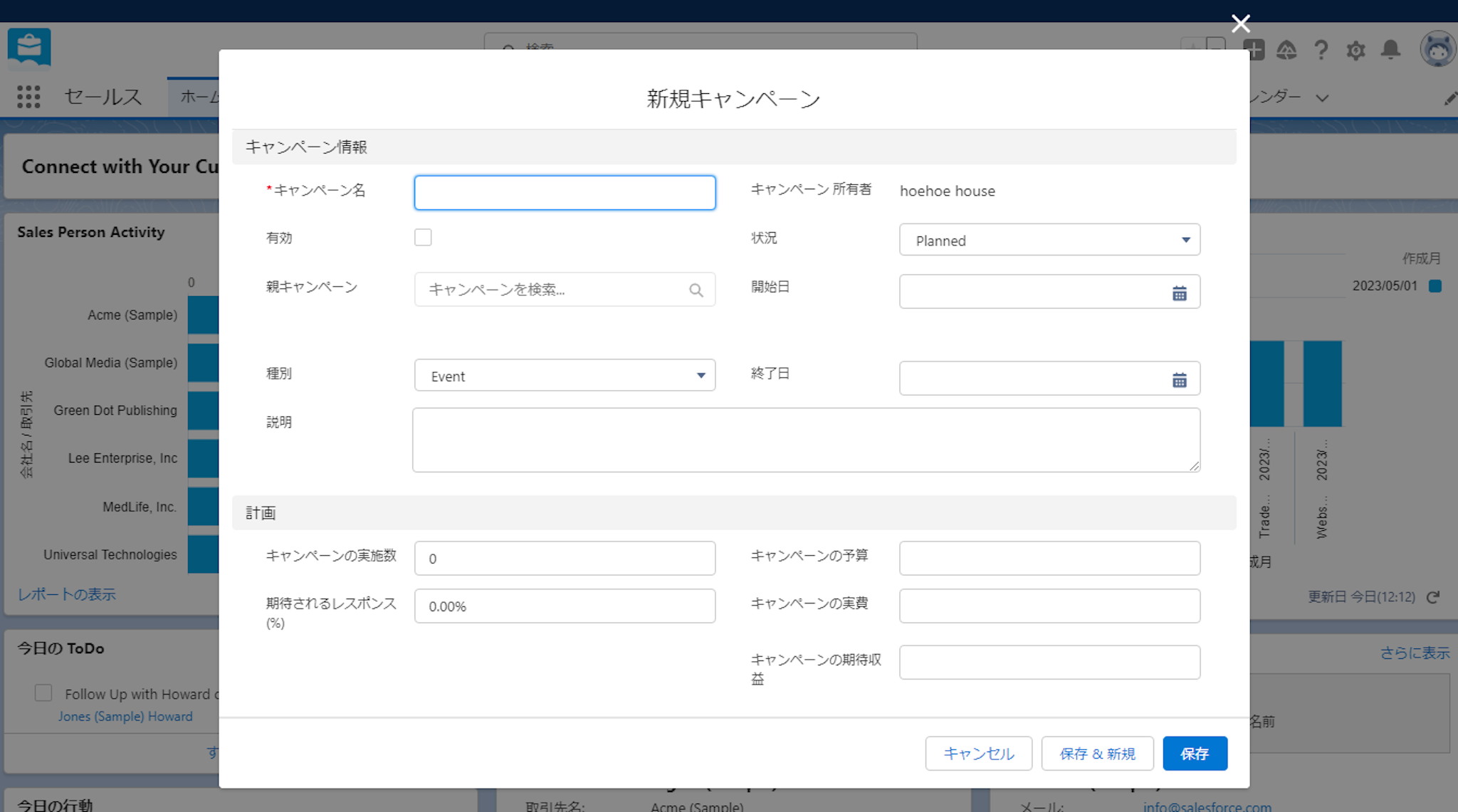Open the App Launcher grid icon

coord(28,96)
